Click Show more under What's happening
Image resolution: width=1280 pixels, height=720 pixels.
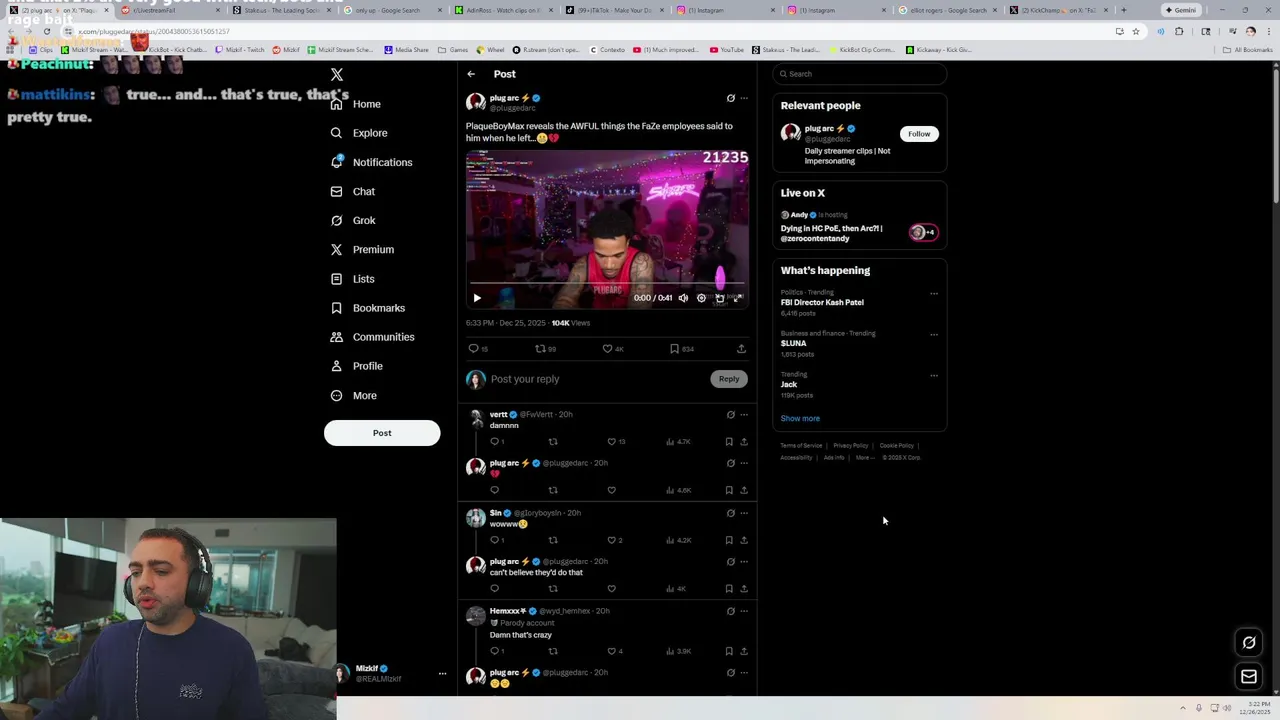coord(800,419)
